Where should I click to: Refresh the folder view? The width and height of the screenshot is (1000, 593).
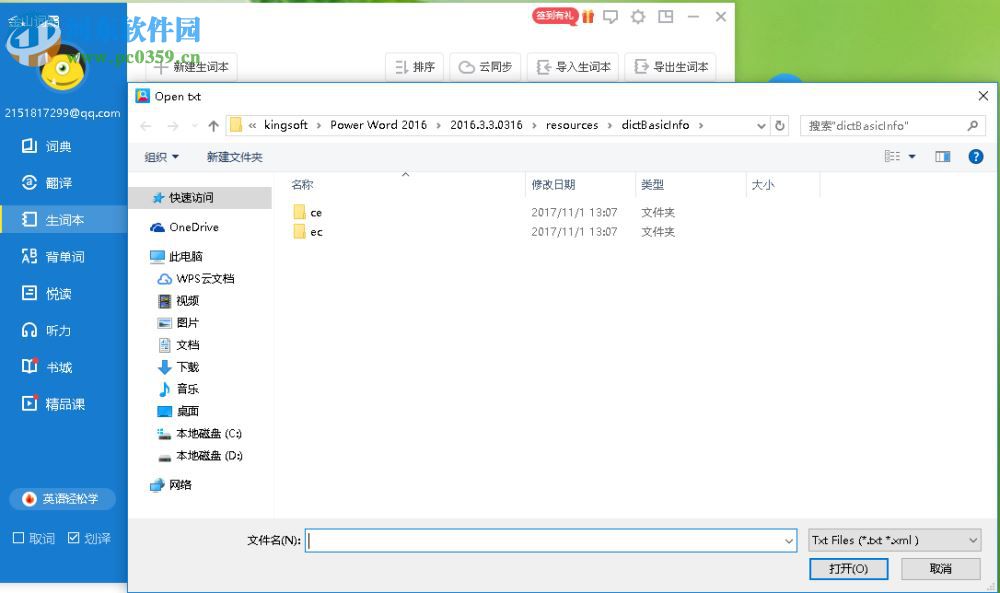pyautogui.click(x=779, y=126)
